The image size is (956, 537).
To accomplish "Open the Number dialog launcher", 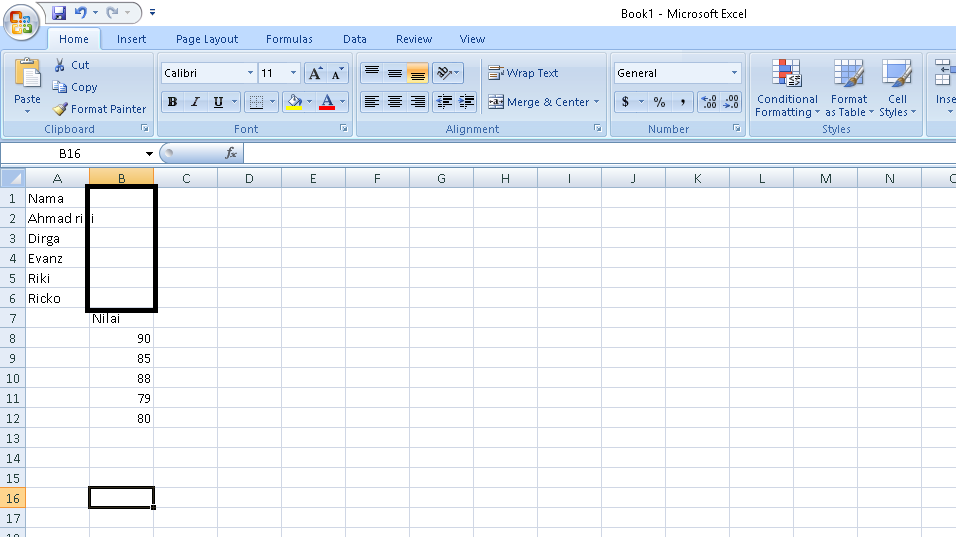I will click(737, 128).
